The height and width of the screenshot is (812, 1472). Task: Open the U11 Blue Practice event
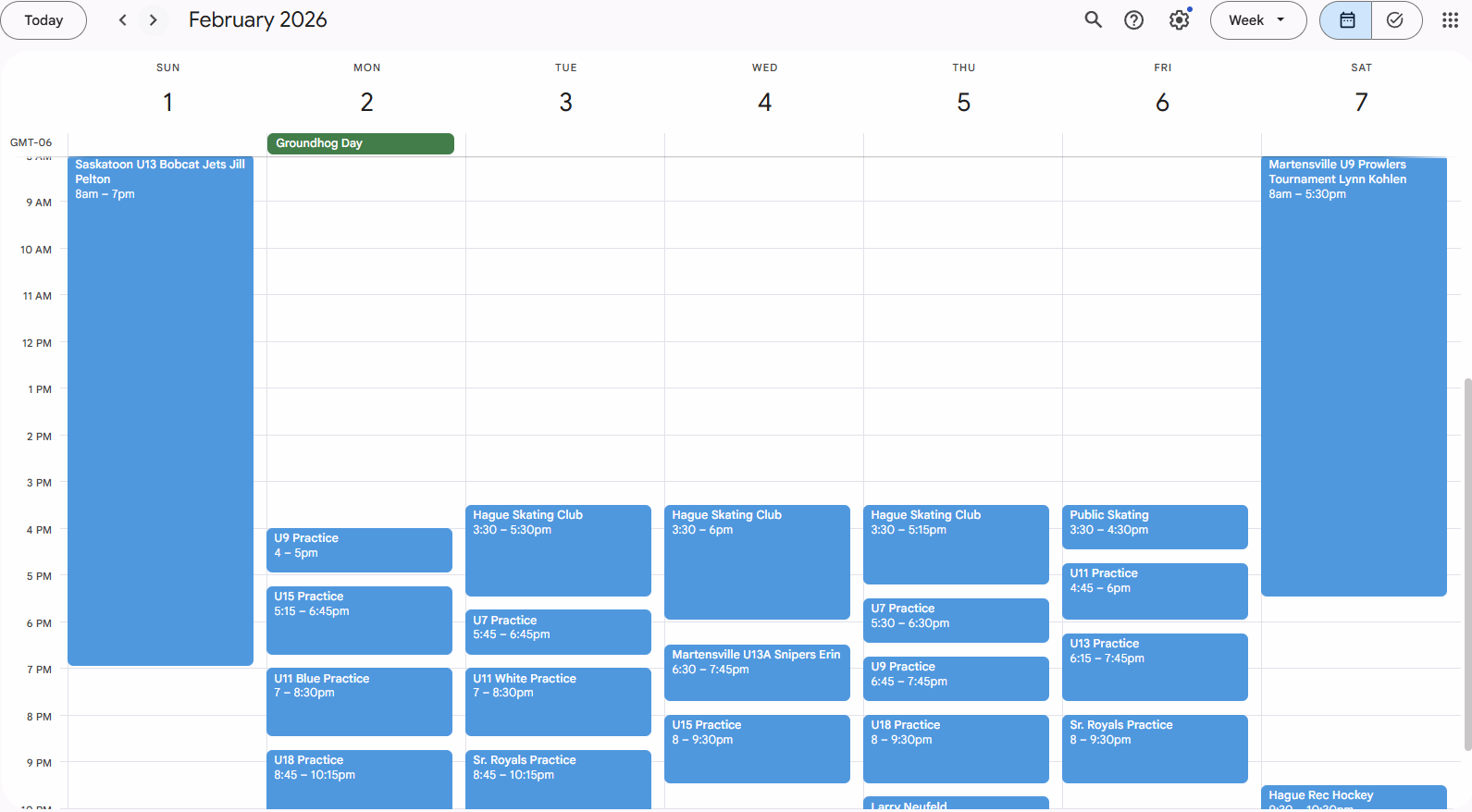(x=359, y=701)
